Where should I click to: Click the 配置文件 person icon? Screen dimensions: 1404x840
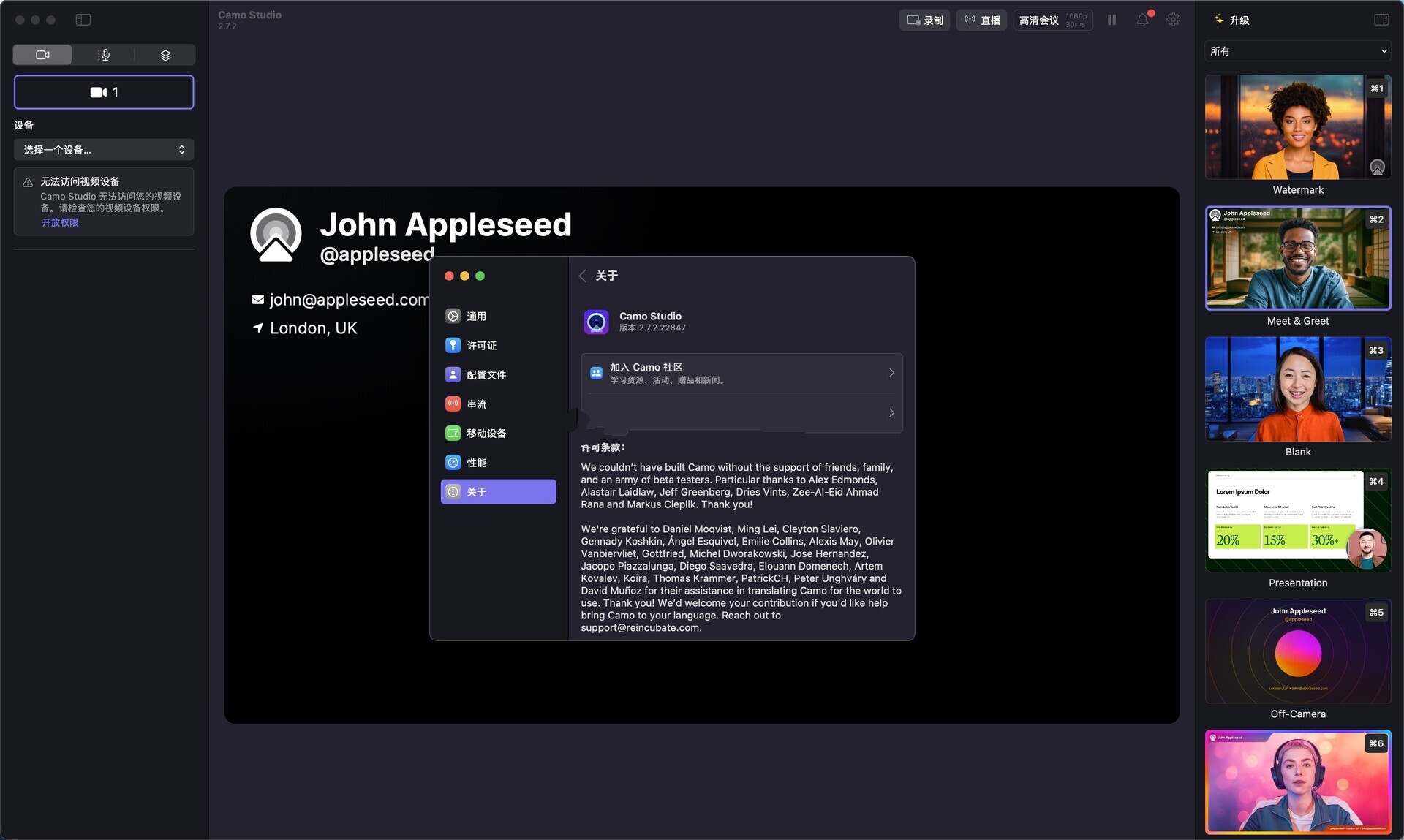coord(453,375)
